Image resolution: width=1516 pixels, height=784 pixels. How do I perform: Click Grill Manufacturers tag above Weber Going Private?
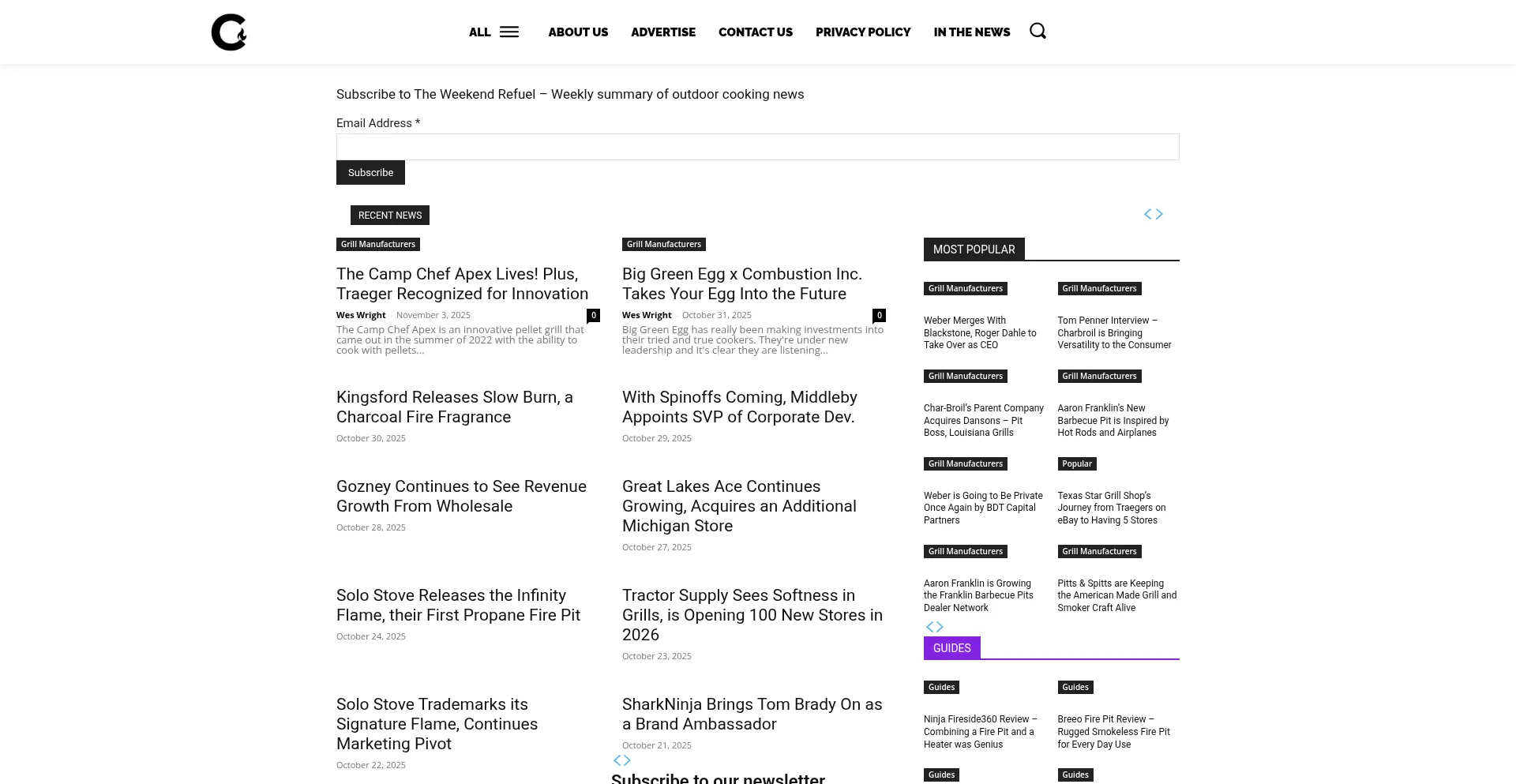tap(966, 464)
